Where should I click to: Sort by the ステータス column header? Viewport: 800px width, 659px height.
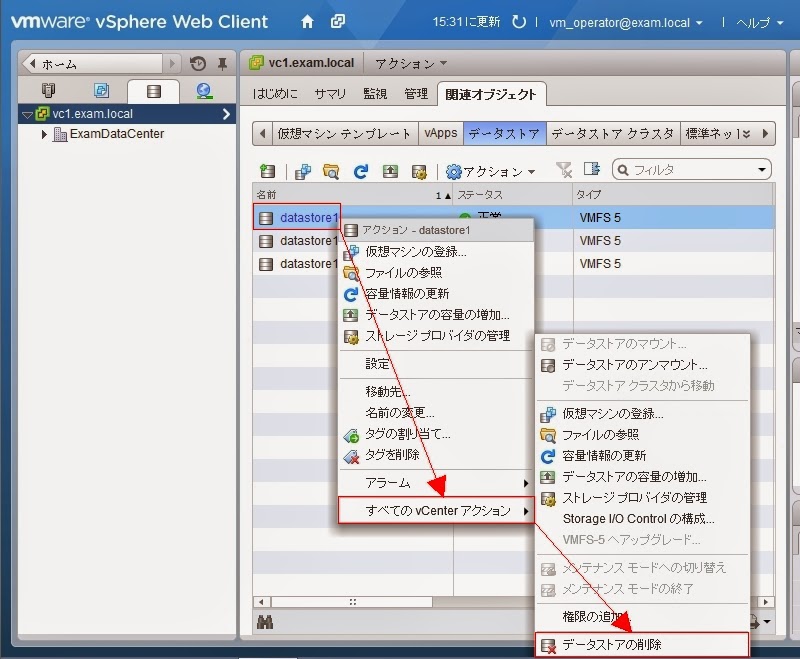coord(513,195)
